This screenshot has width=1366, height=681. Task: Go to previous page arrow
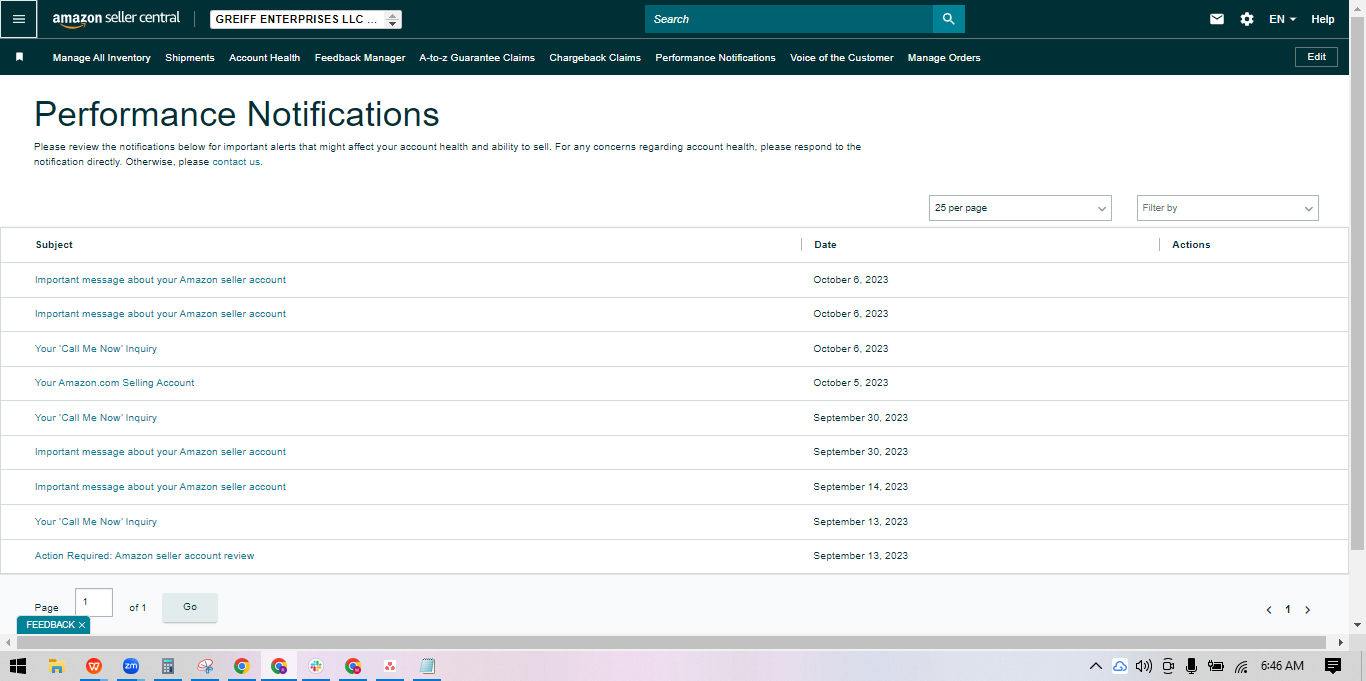(1269, 610)
